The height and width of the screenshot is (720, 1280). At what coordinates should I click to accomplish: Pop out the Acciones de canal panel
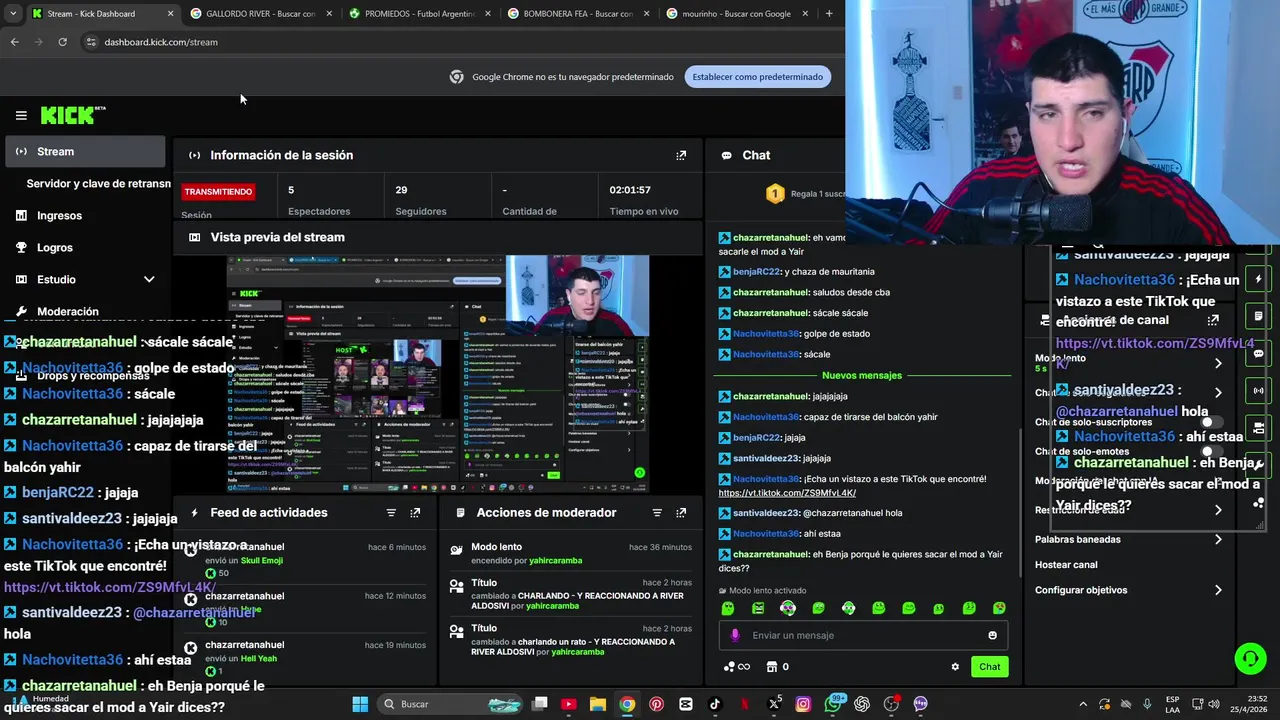point(1213,320)
